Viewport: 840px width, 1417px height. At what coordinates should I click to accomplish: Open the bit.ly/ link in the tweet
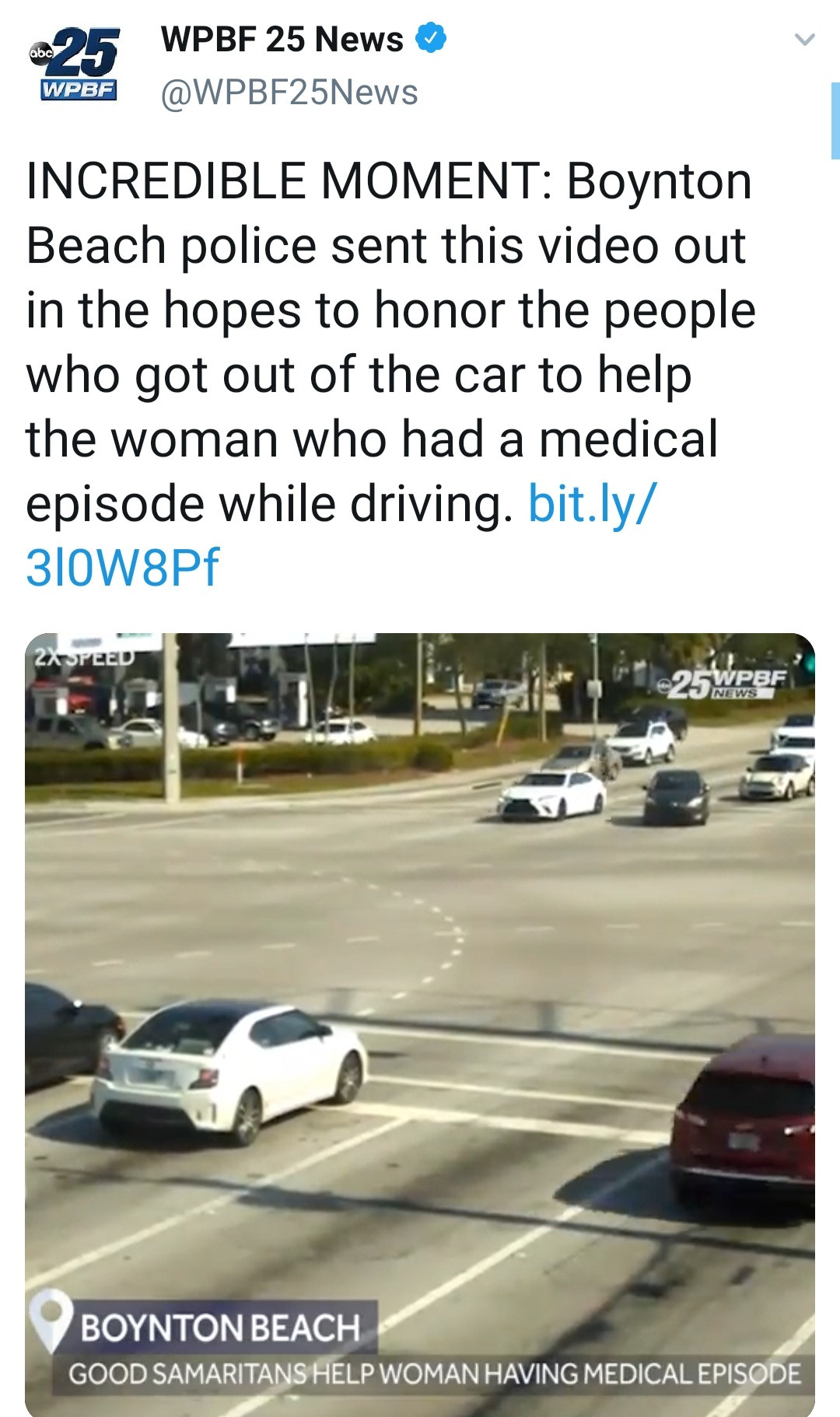[x=593, y=503]
